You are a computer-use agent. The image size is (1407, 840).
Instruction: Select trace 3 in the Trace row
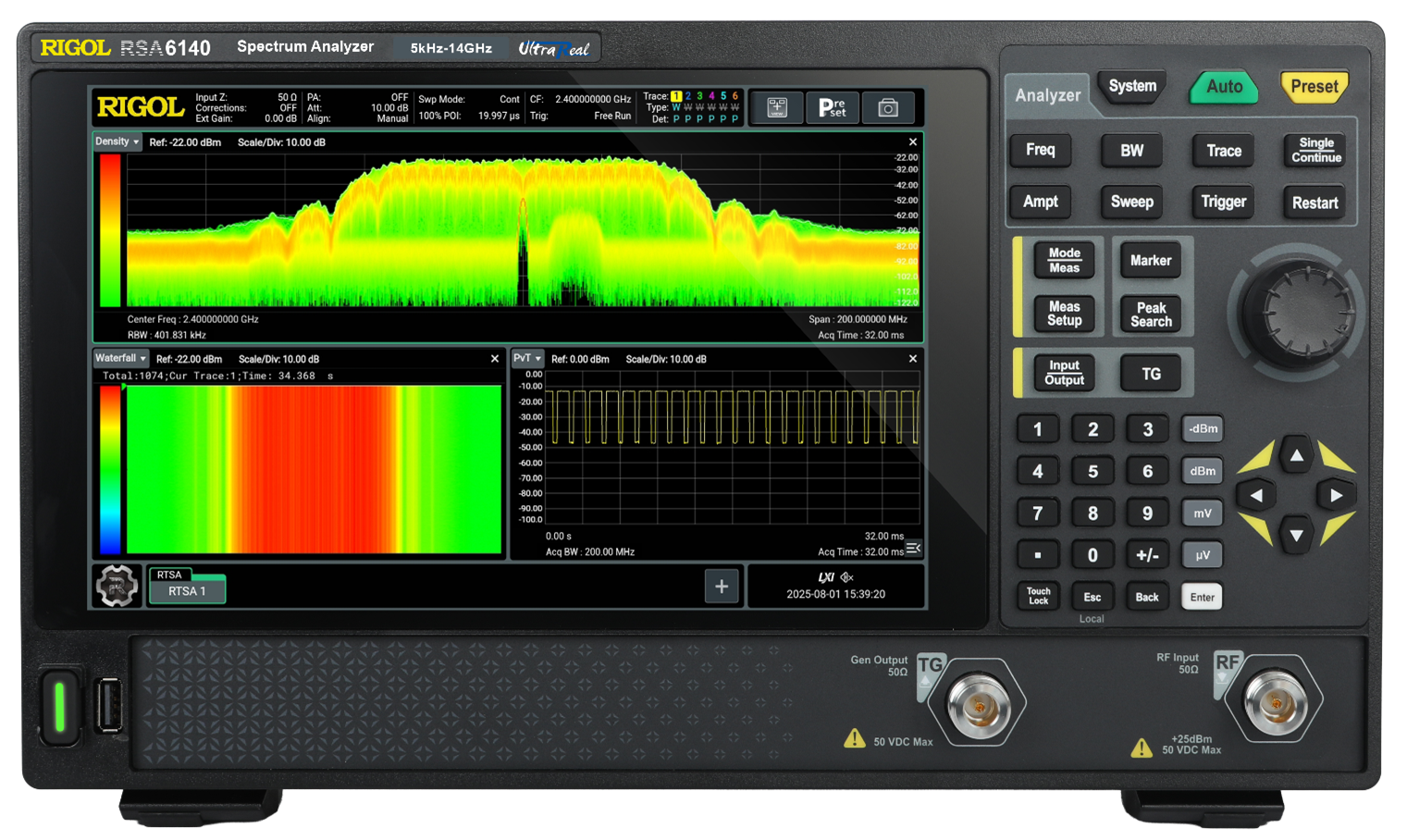click(700, 96)
